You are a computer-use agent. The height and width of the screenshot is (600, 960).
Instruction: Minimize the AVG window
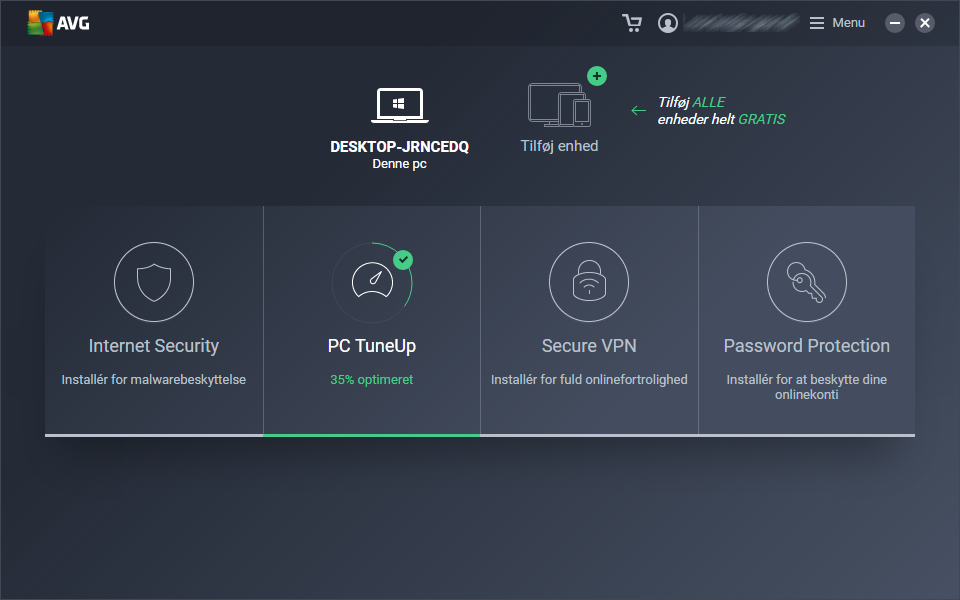coord(894,23)
